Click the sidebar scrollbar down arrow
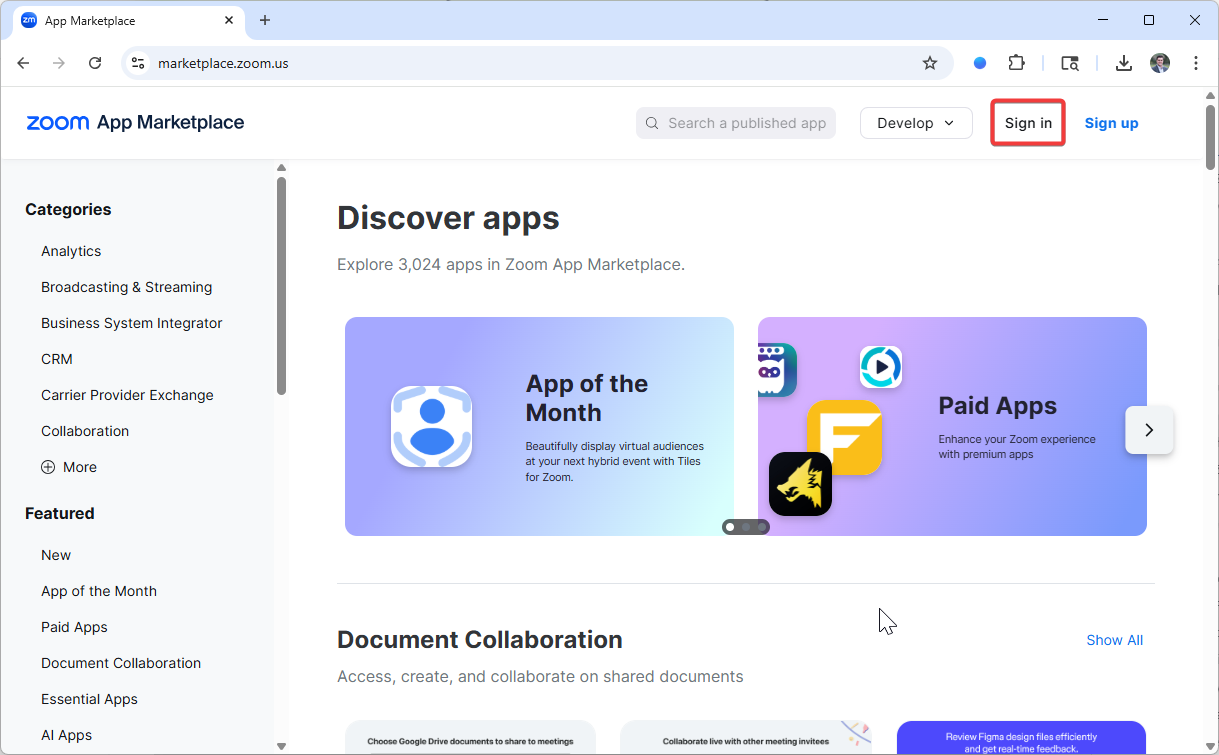Image resolution: width=1219 pixels, height=755 pixels. coord(281,746)
